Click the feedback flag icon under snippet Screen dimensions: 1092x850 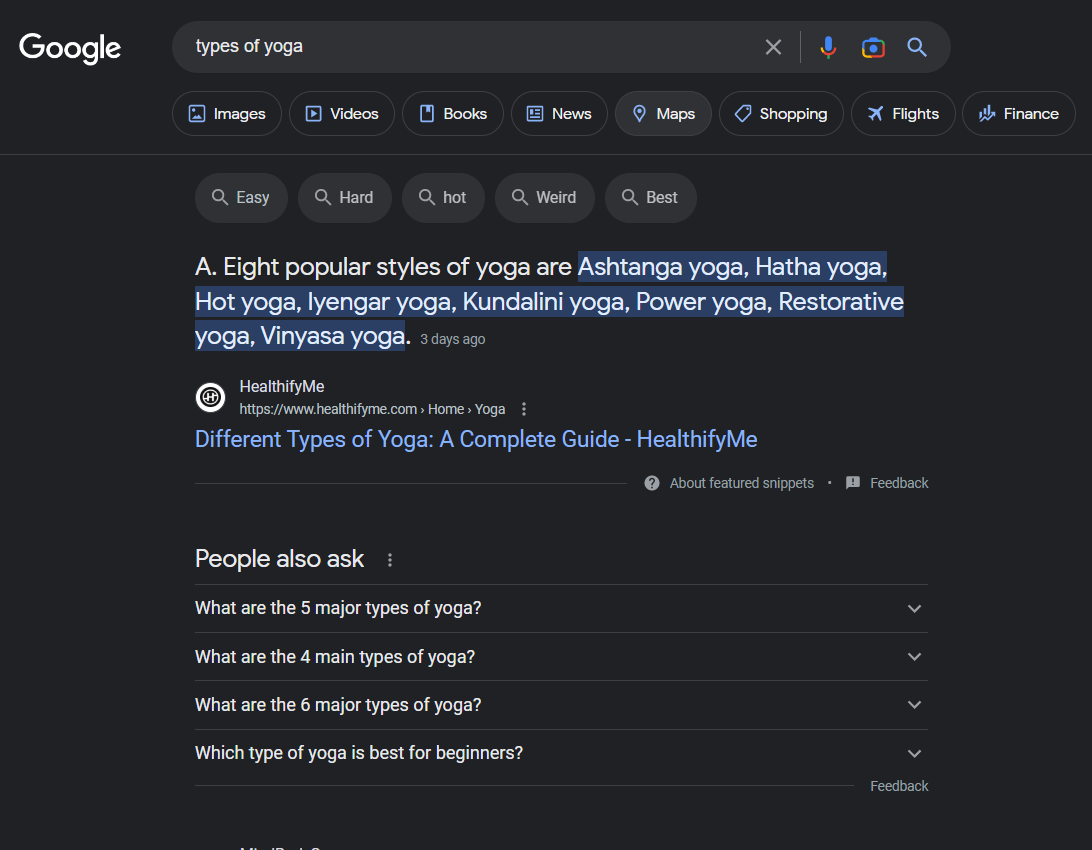pos(852,483)
